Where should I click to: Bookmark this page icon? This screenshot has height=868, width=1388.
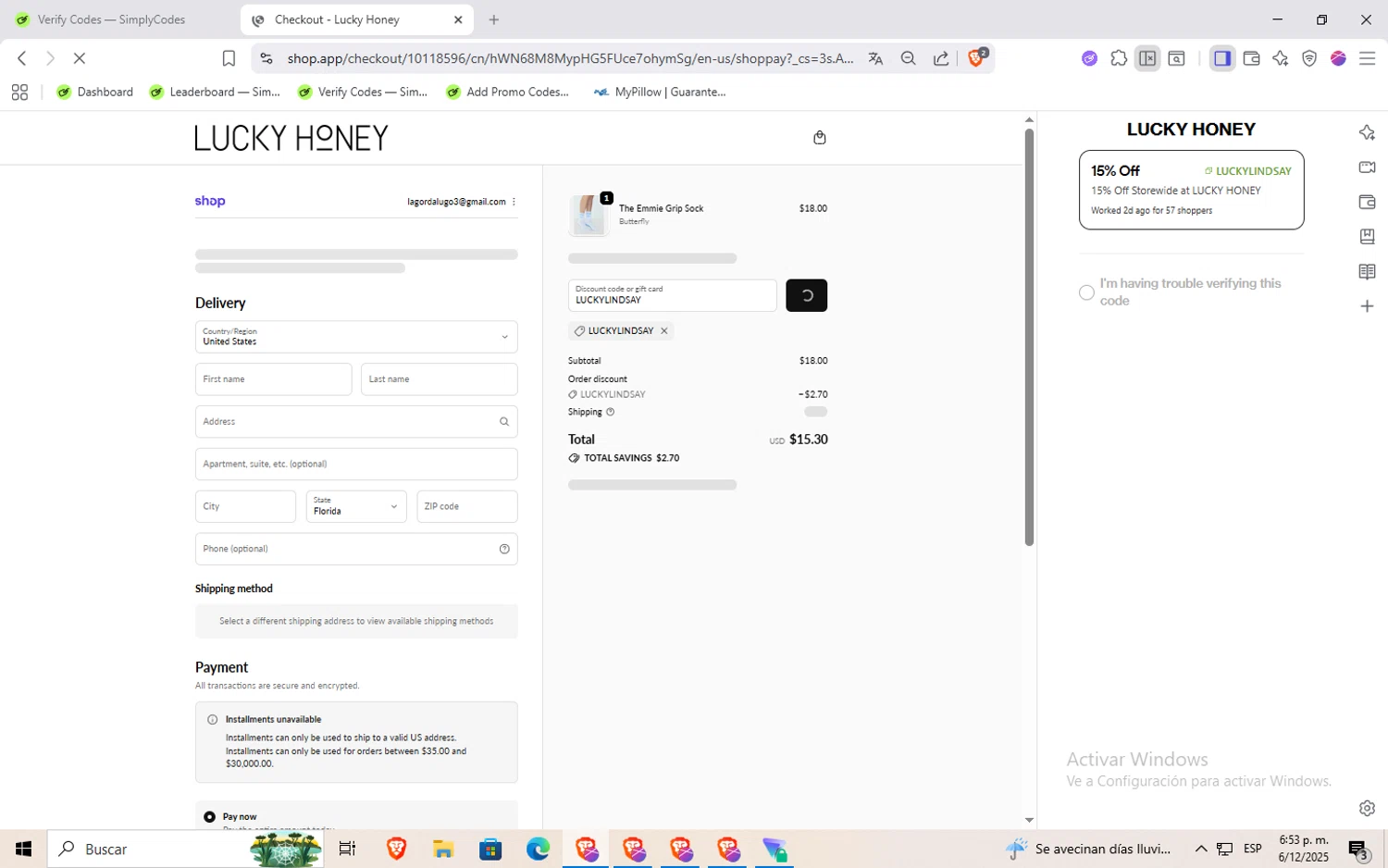point(229,58)
